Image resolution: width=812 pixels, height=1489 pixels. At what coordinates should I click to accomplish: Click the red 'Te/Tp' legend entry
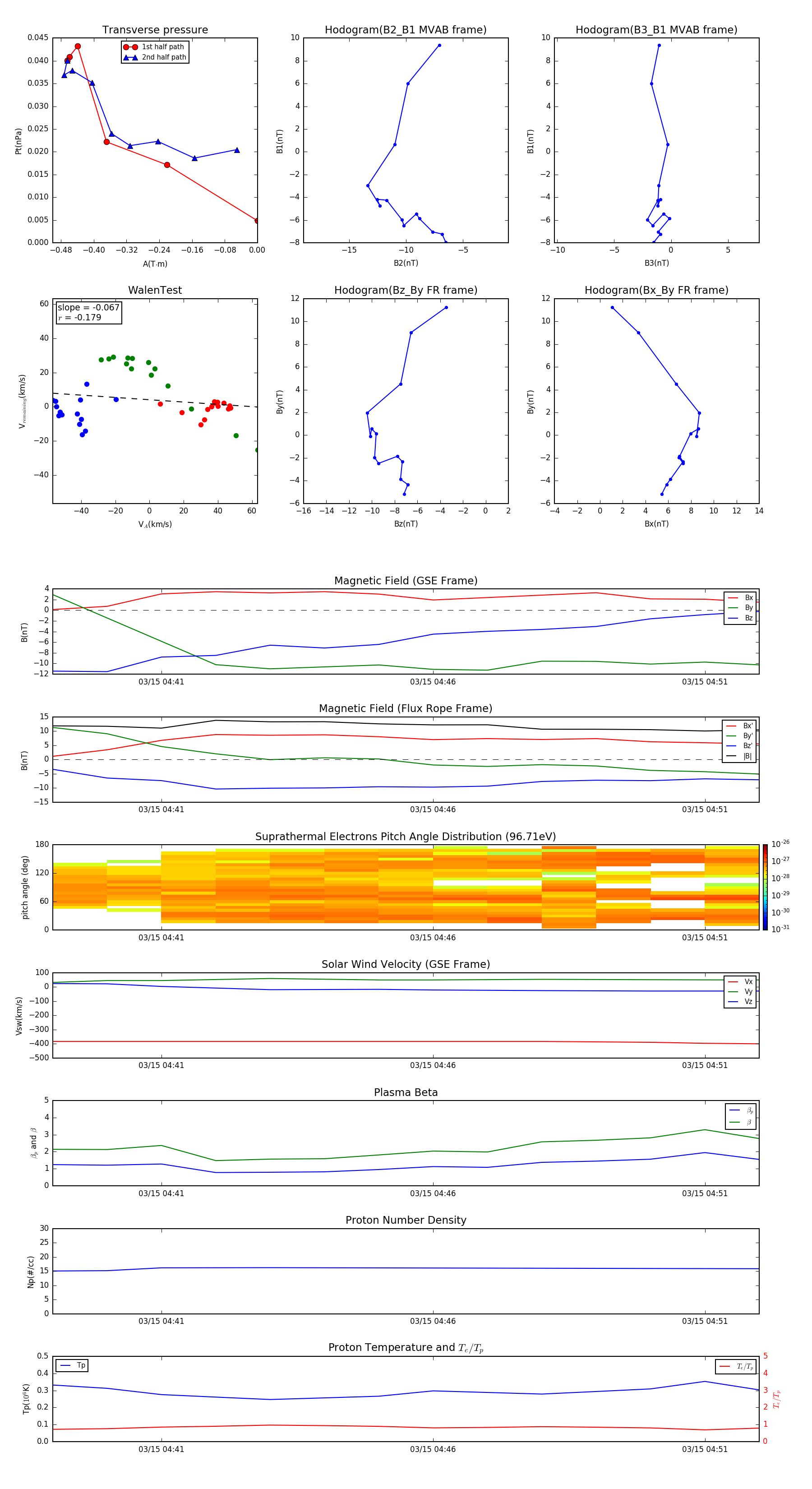736,1367
